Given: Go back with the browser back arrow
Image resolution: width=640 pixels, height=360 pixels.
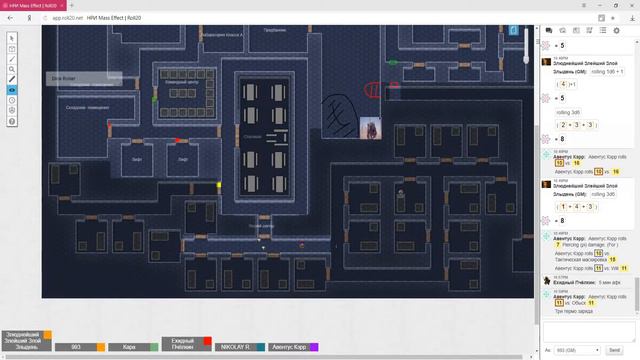Looking at the screenshot, I should coord(10,18).
